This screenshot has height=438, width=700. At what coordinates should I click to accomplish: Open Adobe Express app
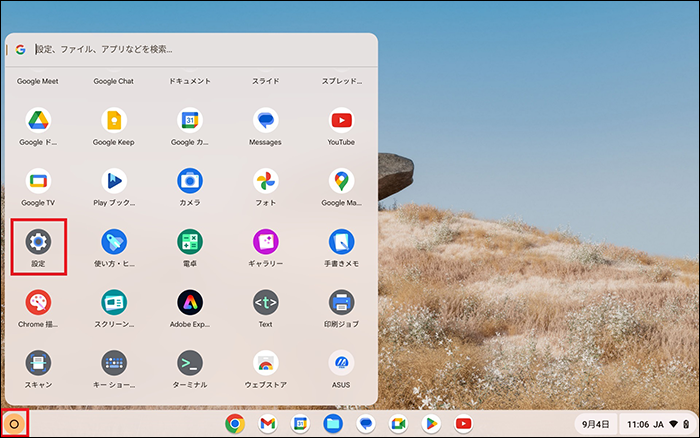click(189, 302)
